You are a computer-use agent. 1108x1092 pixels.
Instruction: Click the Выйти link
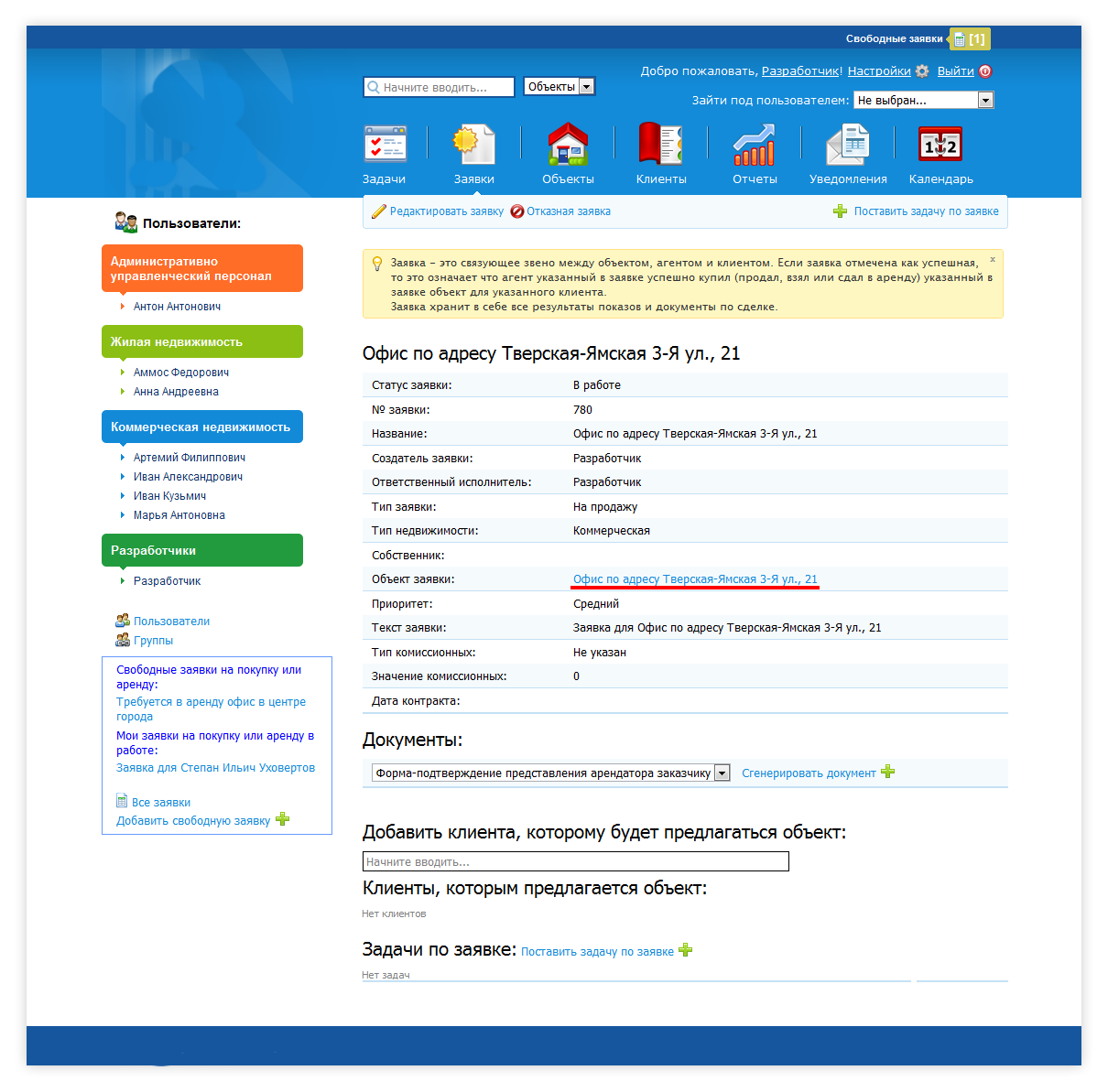(x=955, y=70)
